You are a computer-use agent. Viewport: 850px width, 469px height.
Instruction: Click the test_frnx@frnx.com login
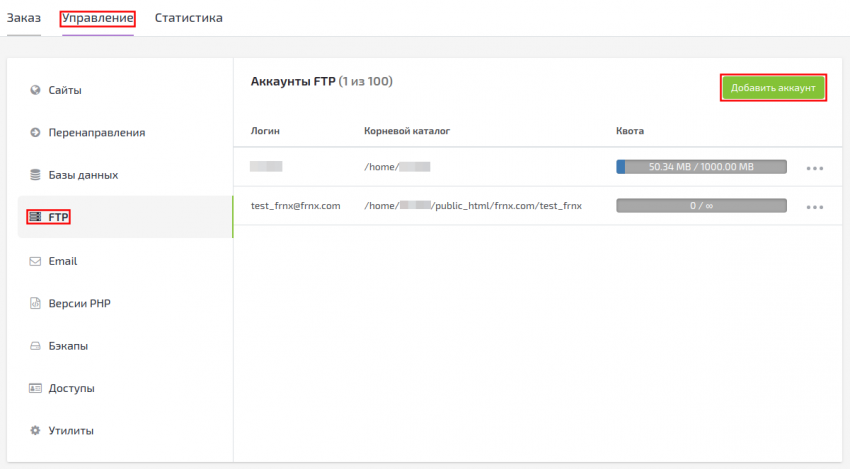295,206
